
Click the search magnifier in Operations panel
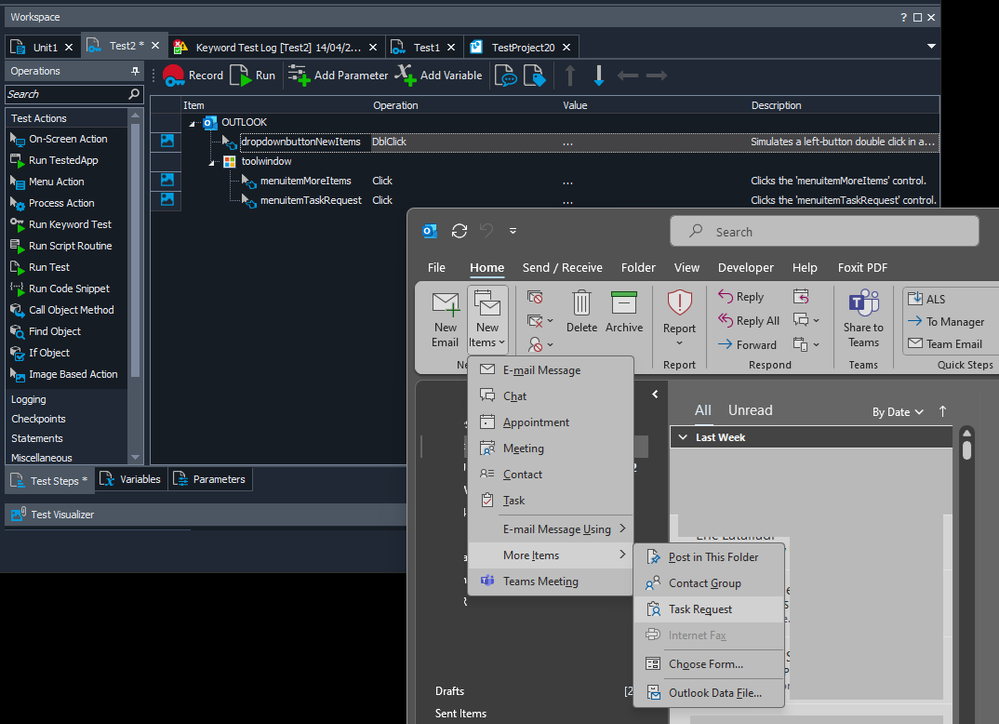(134, 94)
